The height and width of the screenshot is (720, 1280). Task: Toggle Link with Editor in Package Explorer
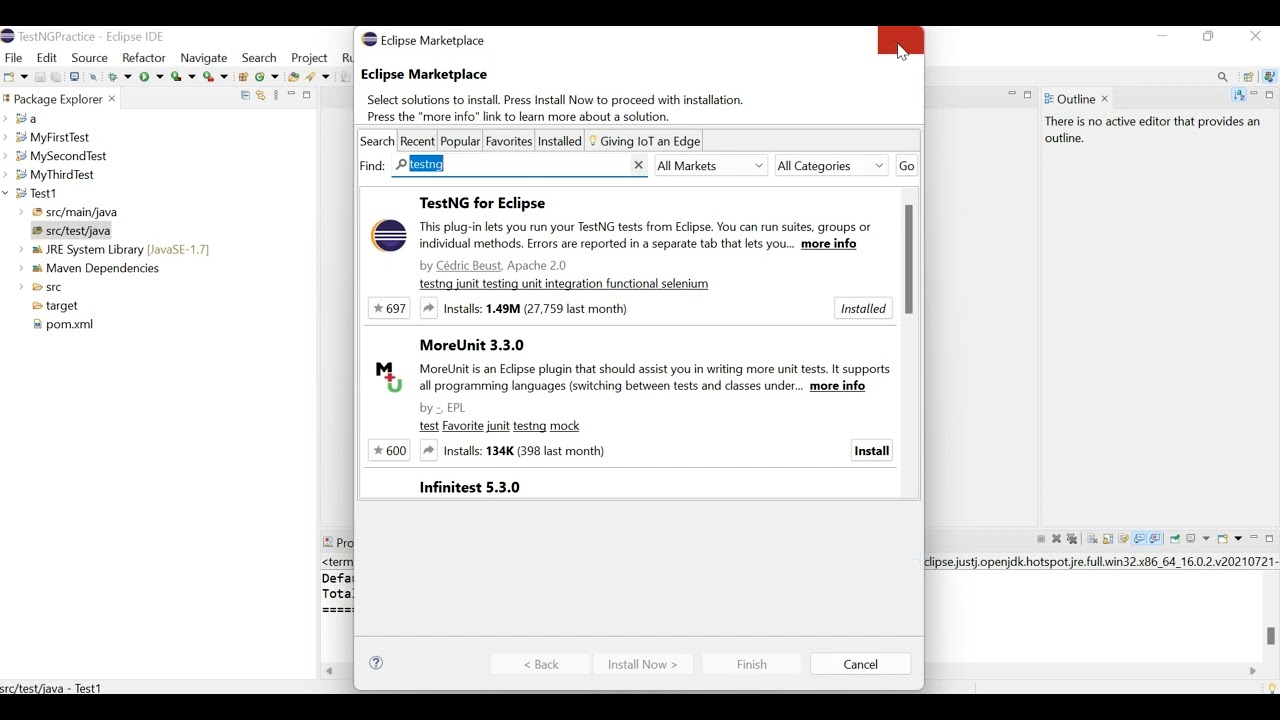point(261,95)
